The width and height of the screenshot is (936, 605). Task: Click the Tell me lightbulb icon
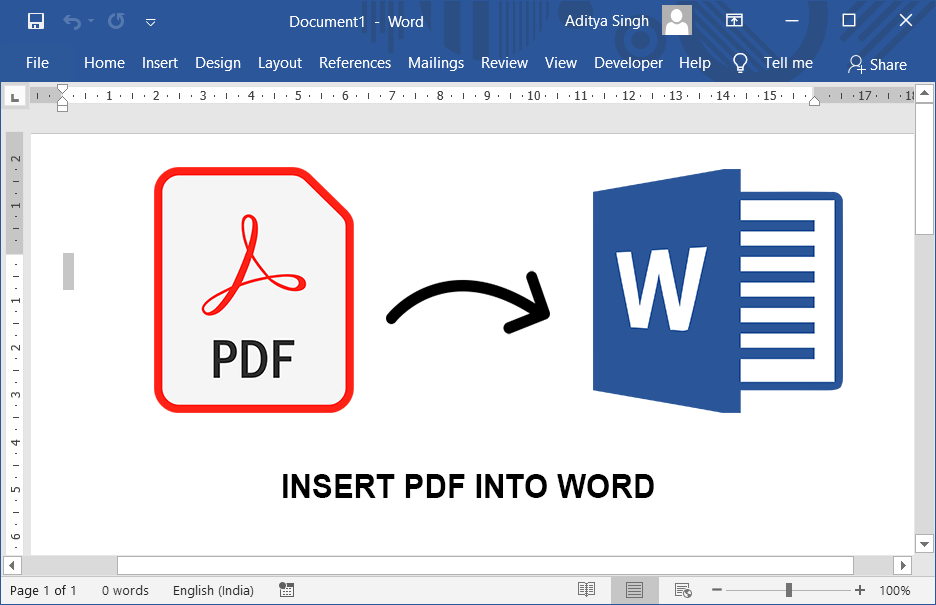point(740,62)
